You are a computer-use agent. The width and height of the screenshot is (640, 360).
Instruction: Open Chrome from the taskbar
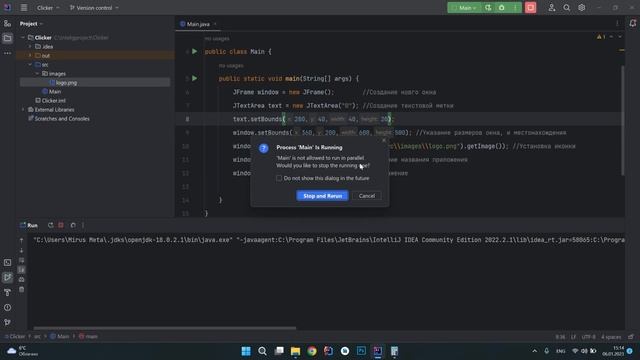click(312, 351)
